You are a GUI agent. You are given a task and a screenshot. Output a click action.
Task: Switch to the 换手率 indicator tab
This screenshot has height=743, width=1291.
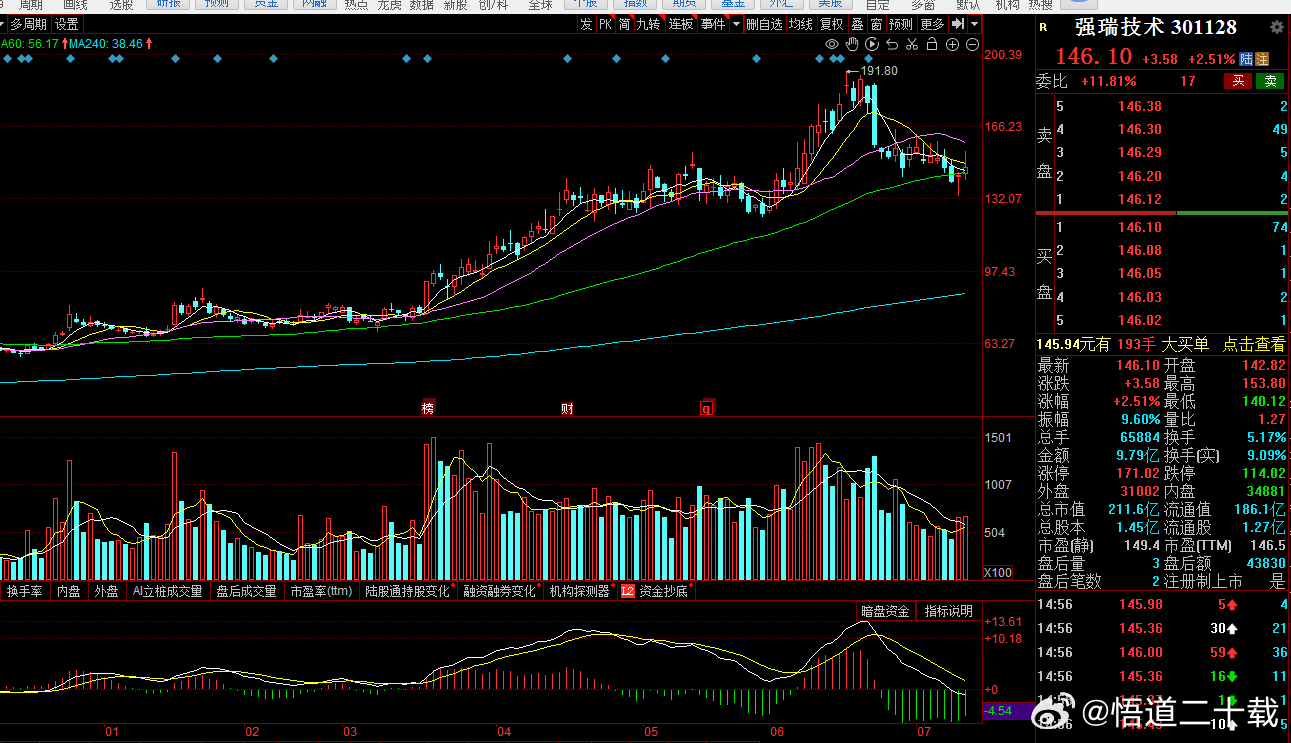pos(25,591)
